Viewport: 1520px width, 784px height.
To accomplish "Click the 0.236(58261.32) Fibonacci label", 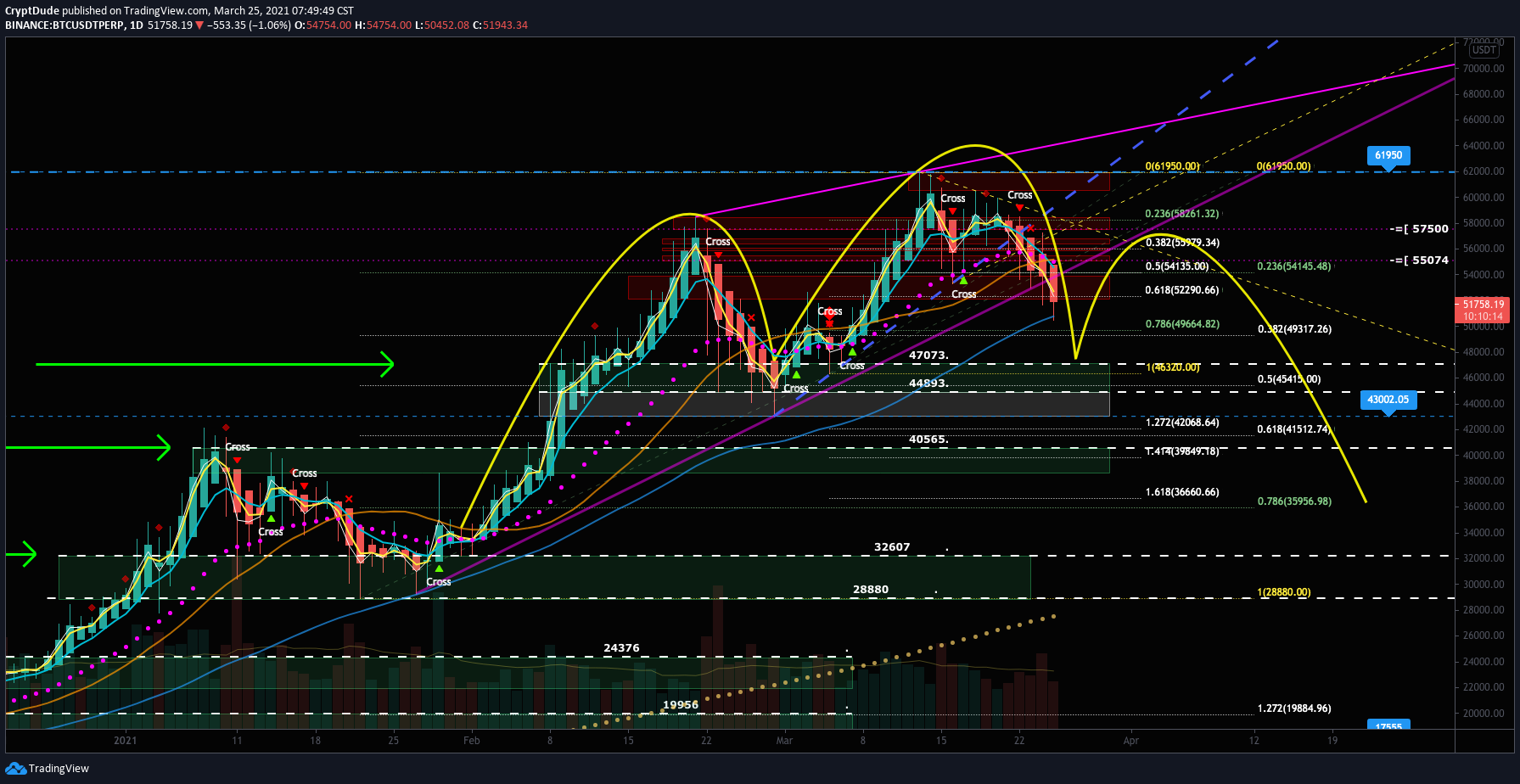I will point(1182,214).
